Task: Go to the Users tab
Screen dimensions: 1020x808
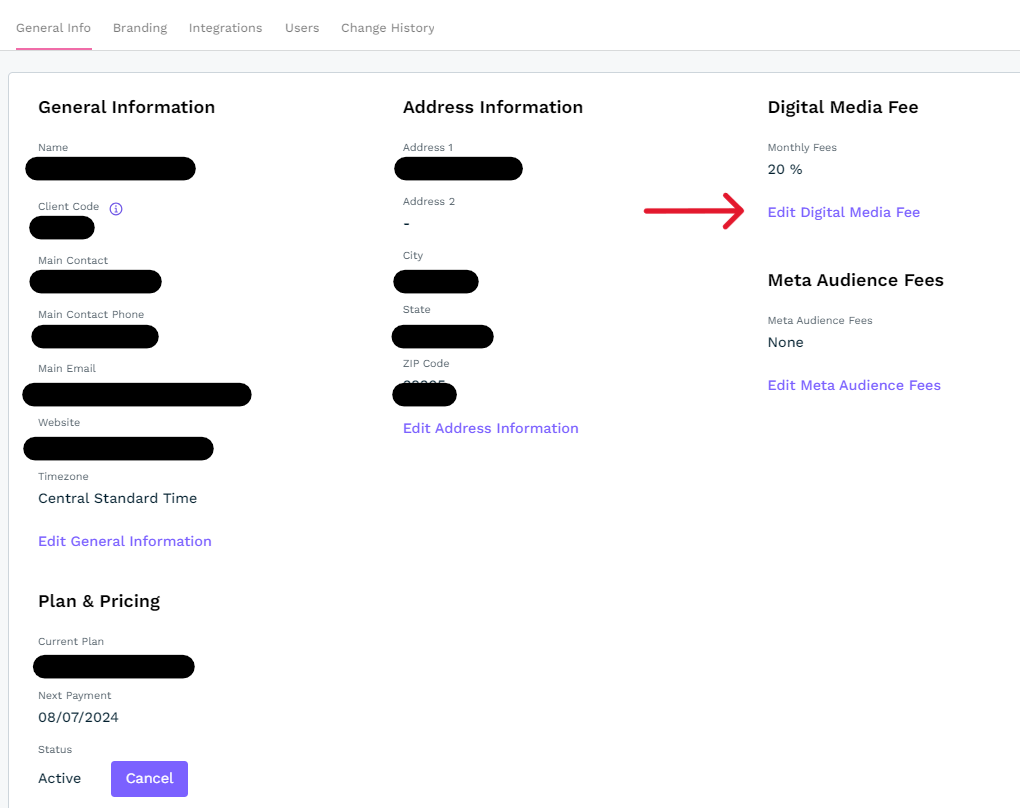Action: 302,28
